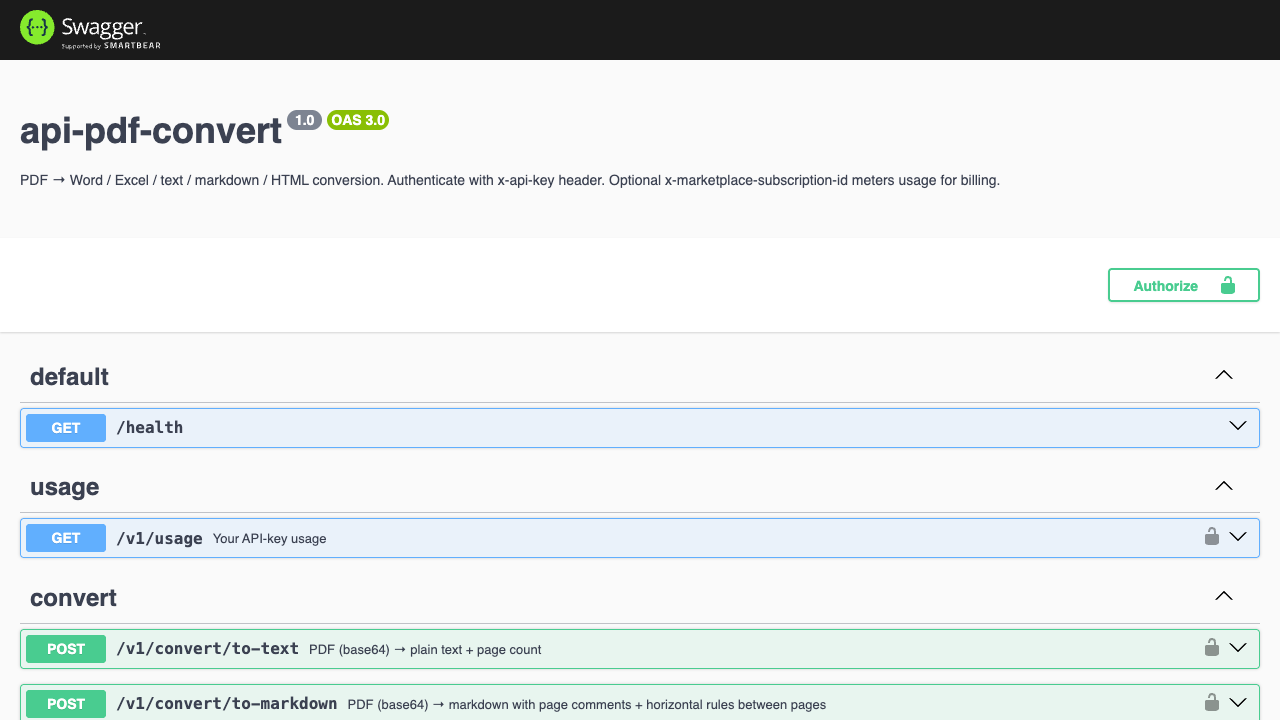1280x720 pixels.
Task: Click the default tag heading
Action: click(x=69, y=377)
